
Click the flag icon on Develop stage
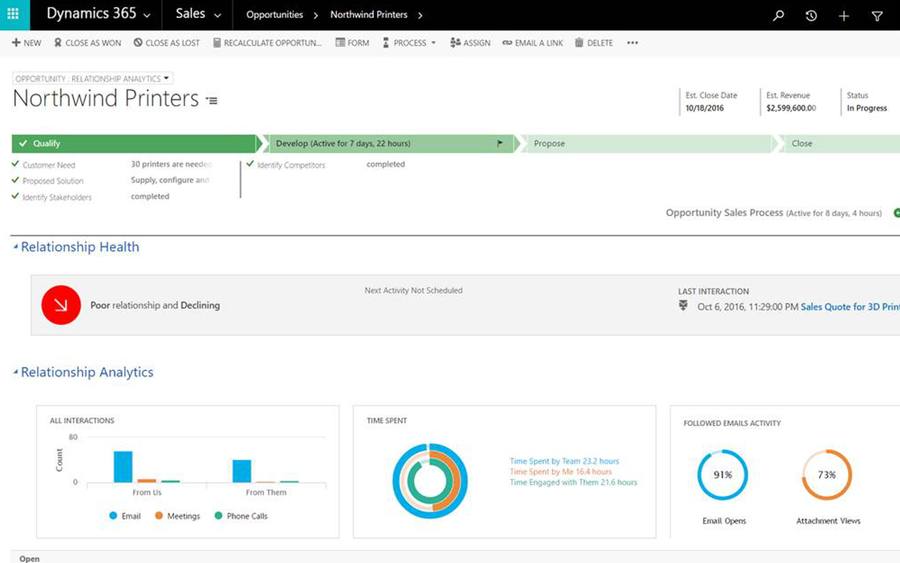tap(500, 143)
